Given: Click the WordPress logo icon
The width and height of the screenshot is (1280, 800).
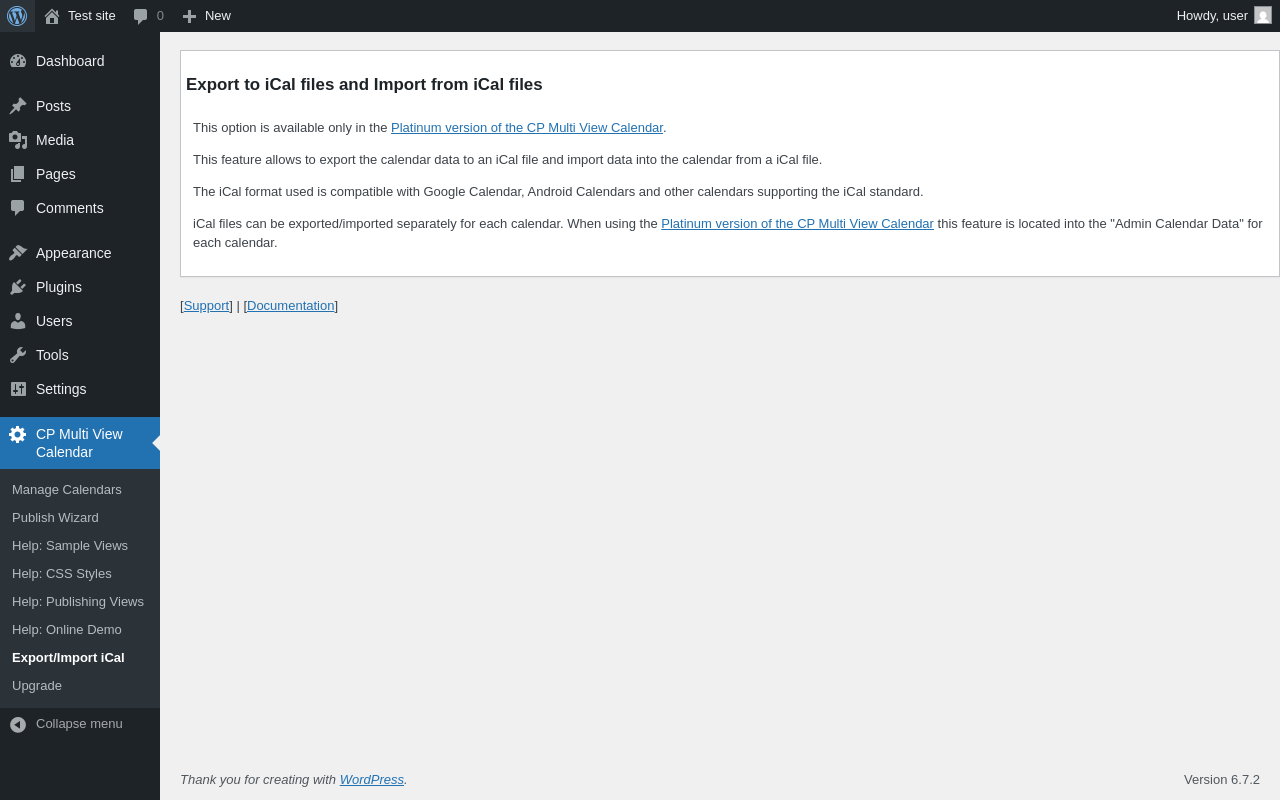Looking at the screenshot, I should (x=17, y=16).
